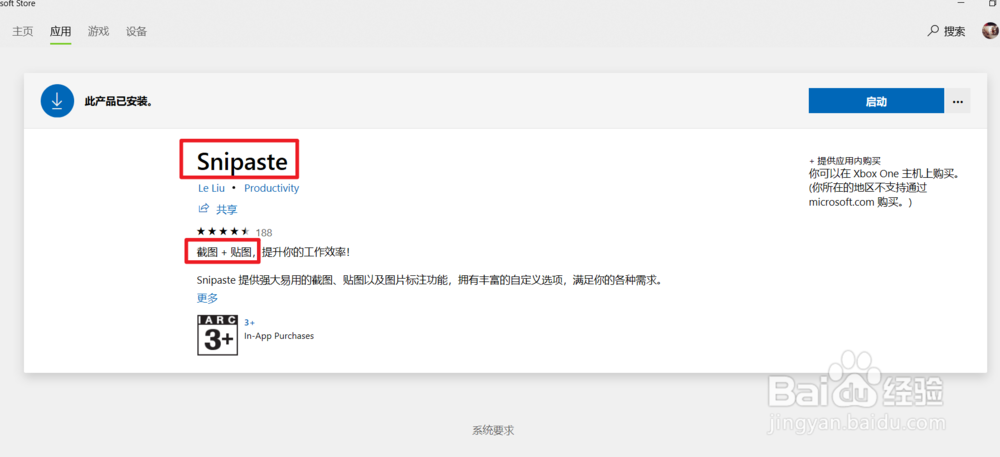The height and width of the screenshot is (457, 1000).
Task: Click the blue download status icon
Action: click(57, 101)
